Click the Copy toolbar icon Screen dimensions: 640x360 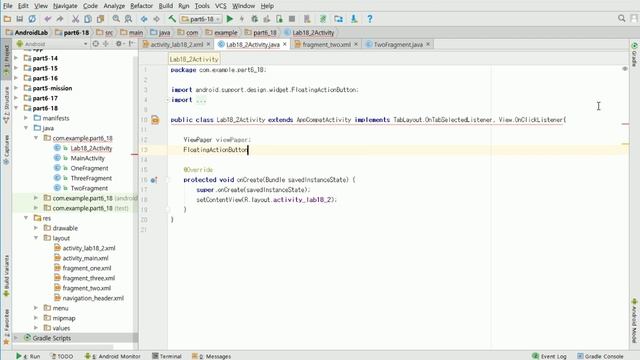(88, 19)
